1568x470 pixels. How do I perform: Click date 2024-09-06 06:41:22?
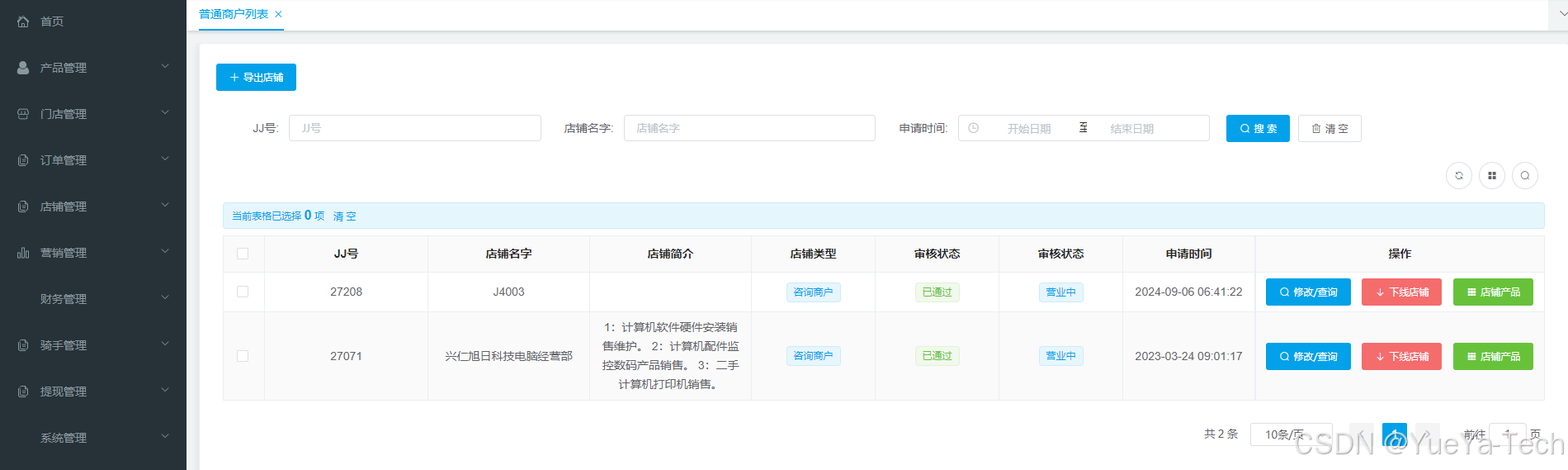(x=1188, y=292)
